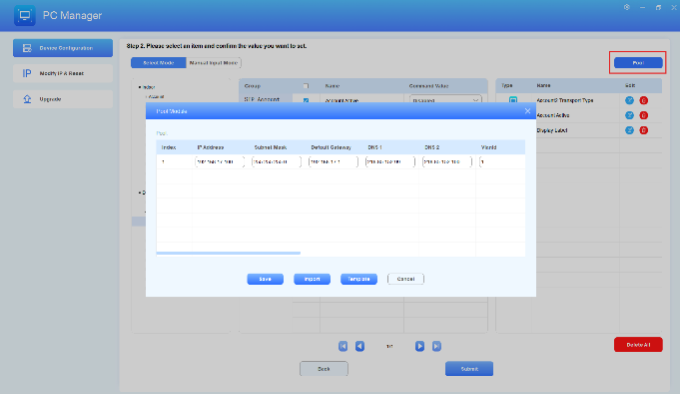
Task: Click the Upgrade arrow sidebar icon
Action: pos(27,99)
